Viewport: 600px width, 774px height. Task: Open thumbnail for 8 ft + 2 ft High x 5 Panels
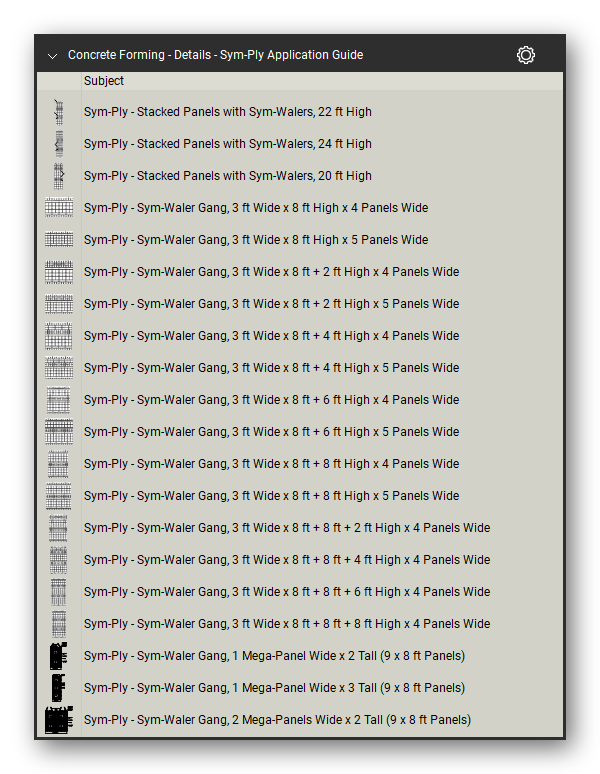[59, 304]
